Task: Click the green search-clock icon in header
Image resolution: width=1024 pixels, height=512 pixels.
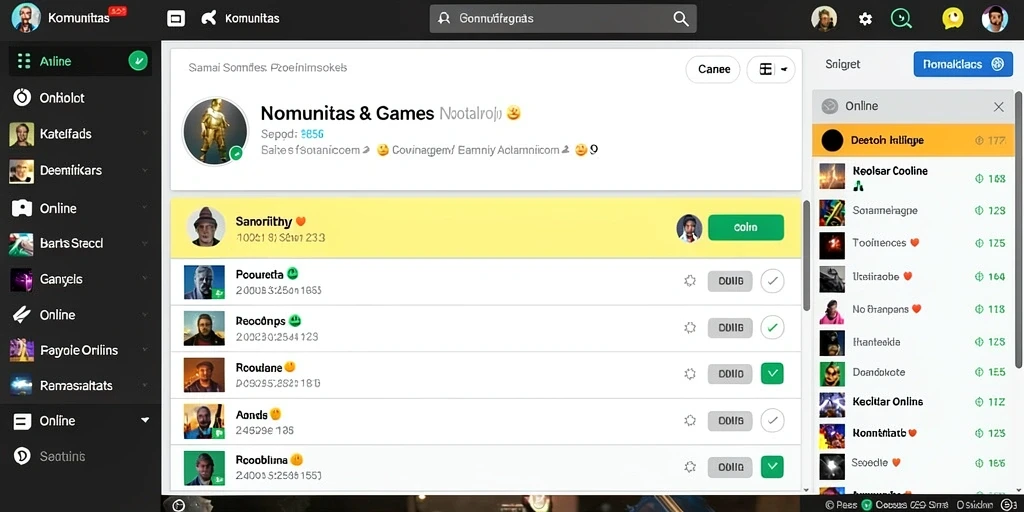Action: 902,18
